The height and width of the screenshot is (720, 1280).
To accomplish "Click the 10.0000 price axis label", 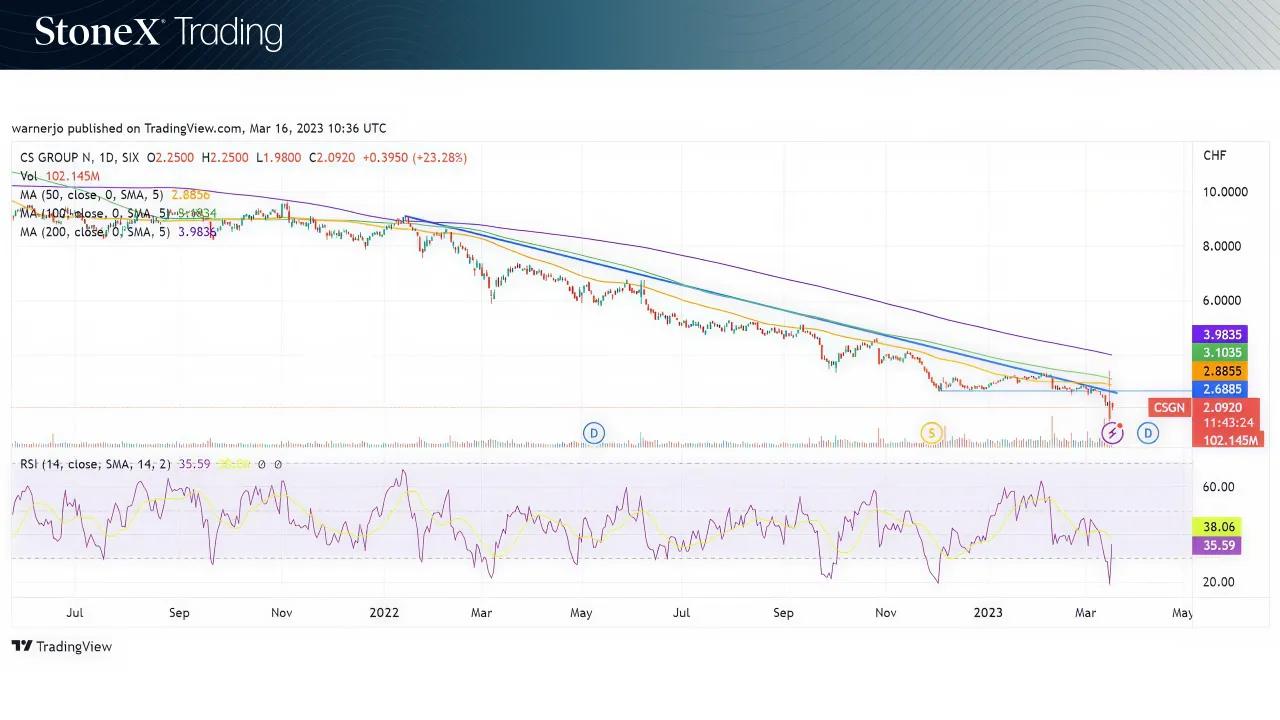I will [1225, 192].
